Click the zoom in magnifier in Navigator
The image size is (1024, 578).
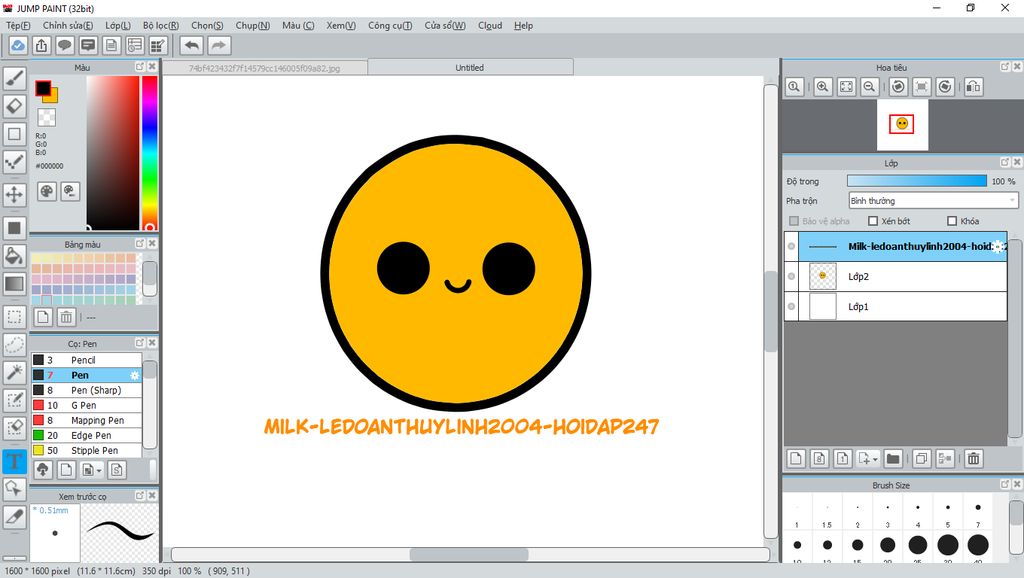[x=822, y=86]
